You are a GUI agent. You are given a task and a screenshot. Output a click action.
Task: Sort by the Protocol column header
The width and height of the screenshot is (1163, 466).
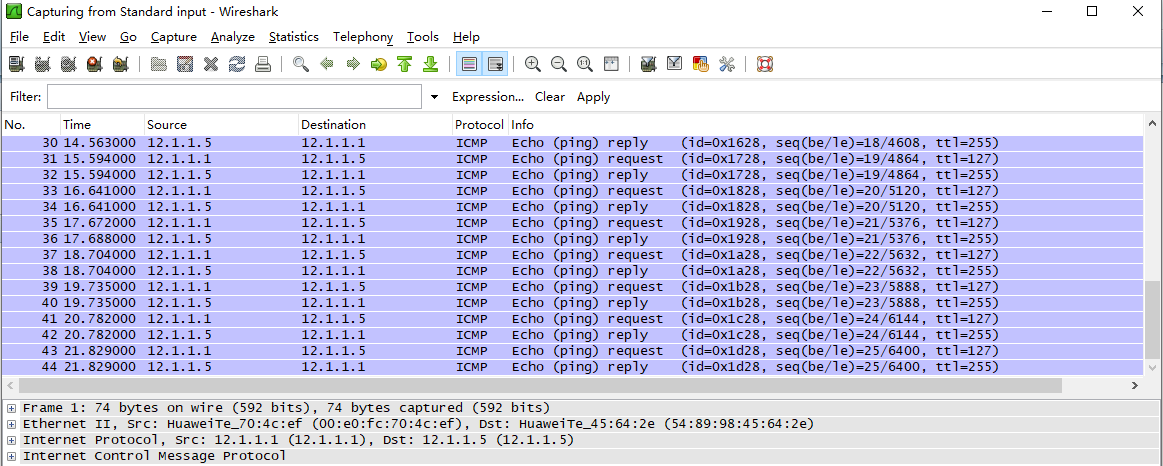(x=480, y=125)
